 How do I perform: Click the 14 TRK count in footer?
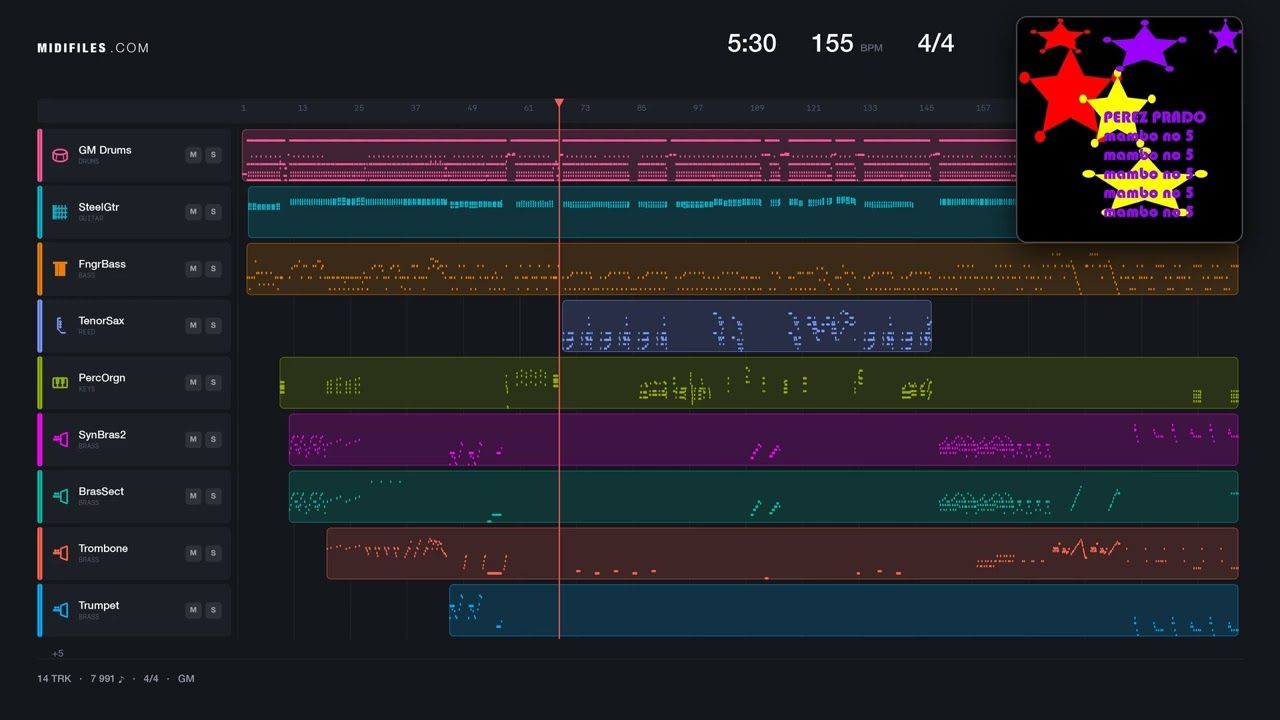(56, 679)
